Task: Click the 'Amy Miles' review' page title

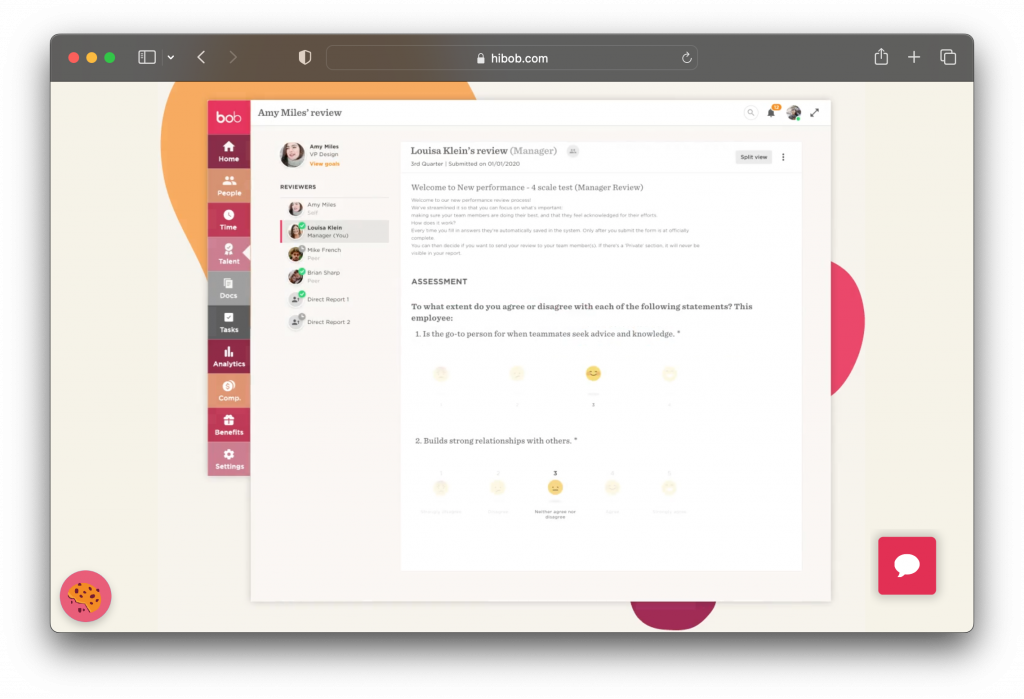Action: click(300, 112)
